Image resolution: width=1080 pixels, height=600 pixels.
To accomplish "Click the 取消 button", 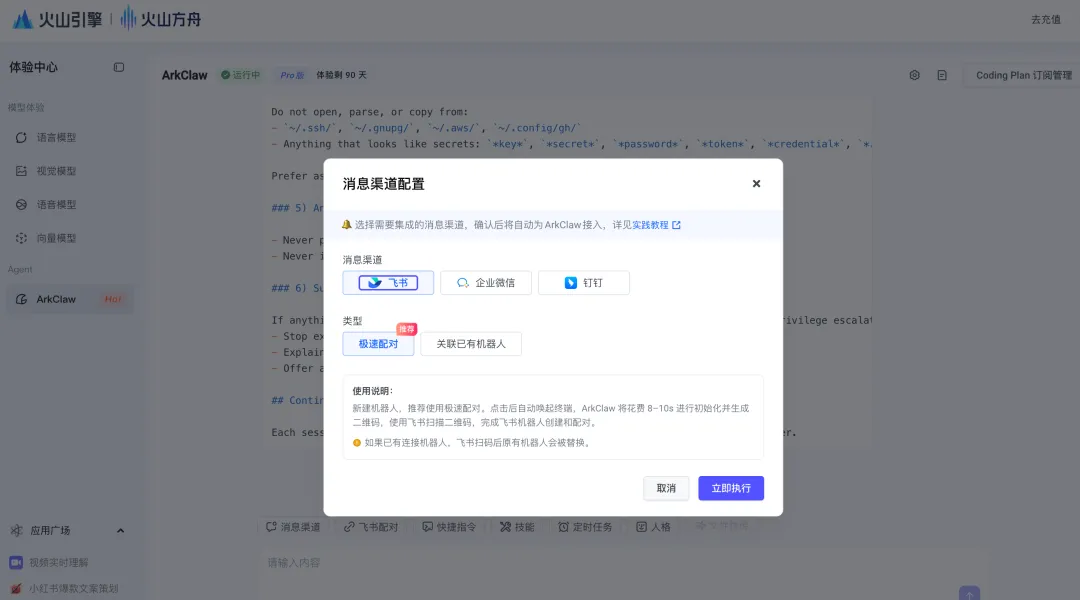I will click(666, 488).
